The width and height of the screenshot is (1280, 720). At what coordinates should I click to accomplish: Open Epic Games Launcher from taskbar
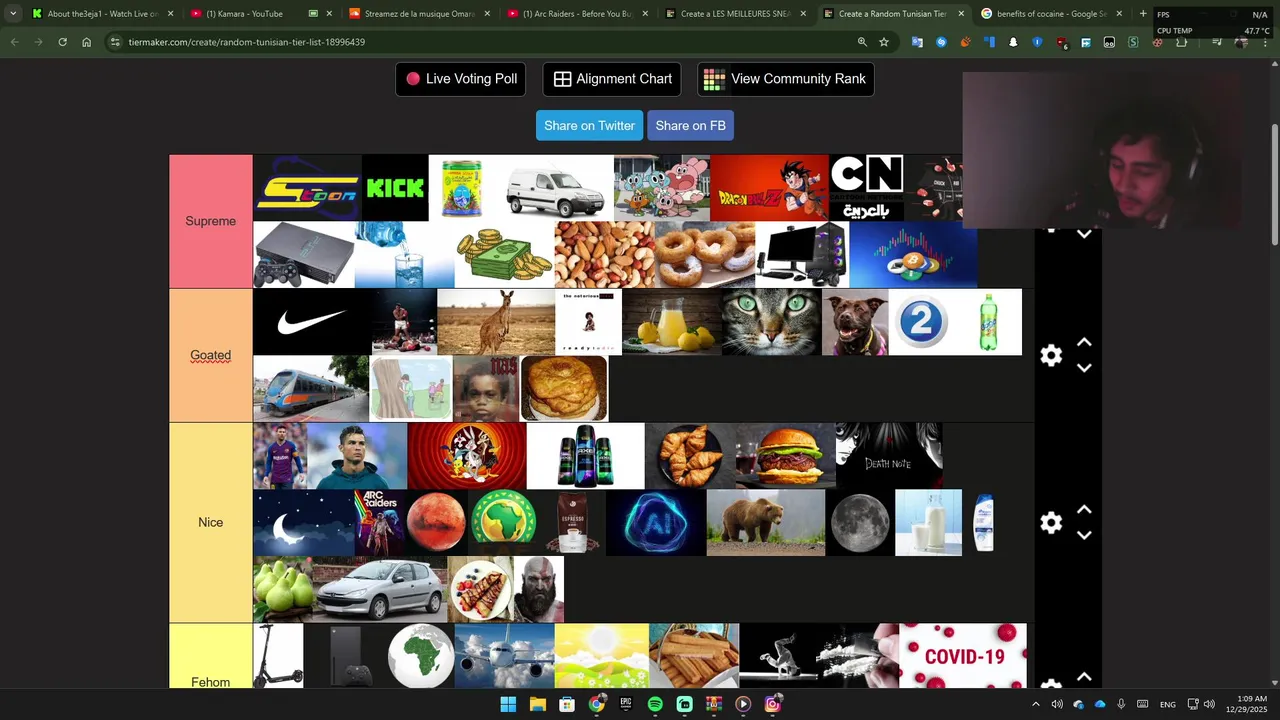626,704
